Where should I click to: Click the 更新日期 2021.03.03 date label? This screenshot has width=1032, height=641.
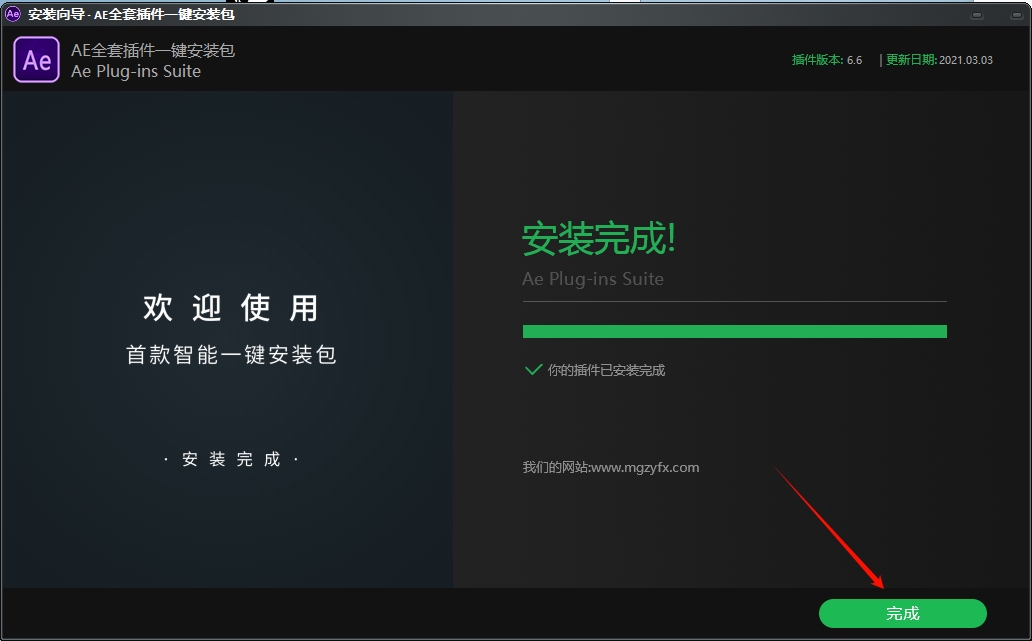pos(938,60)
